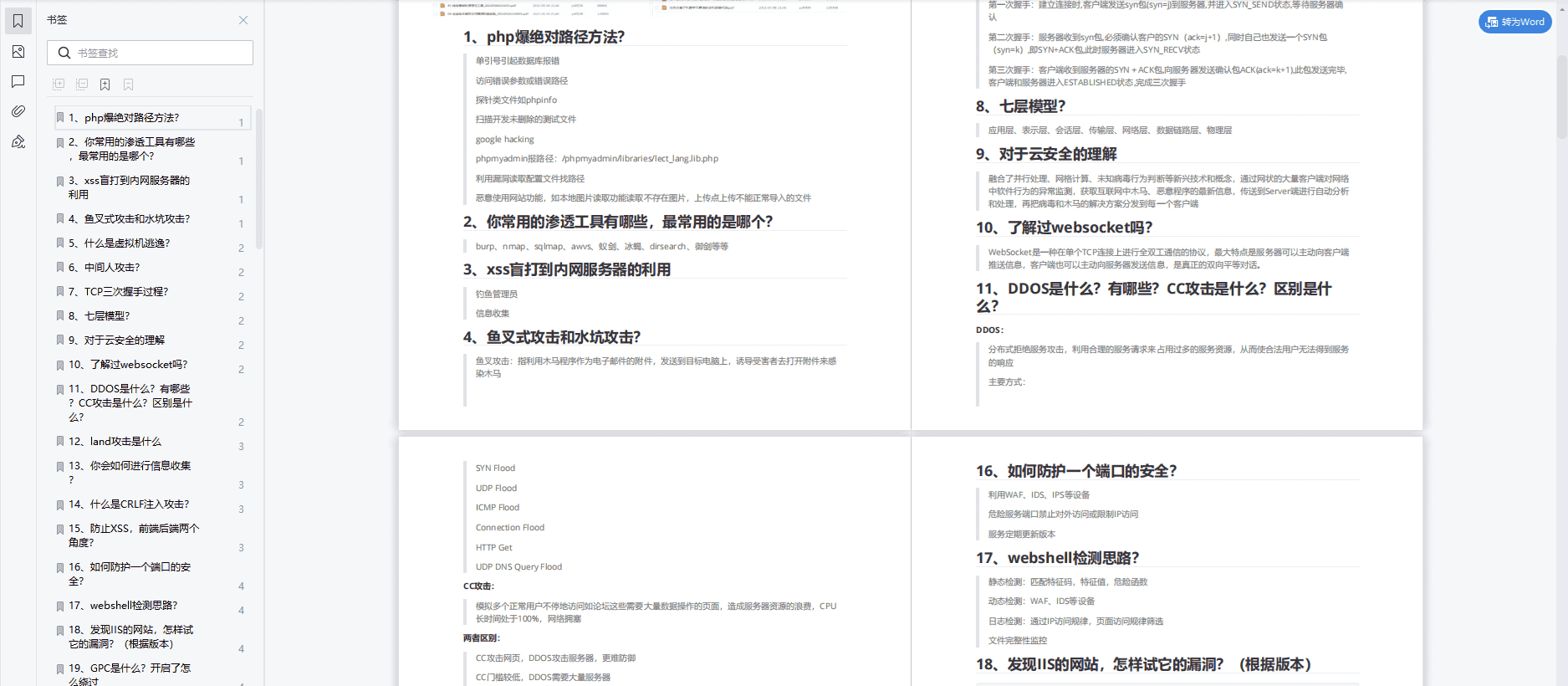This screenshot has height=686, width=1568.
Task: Click the text 探针类文件如phpinfo
Action: coord(516,100)
